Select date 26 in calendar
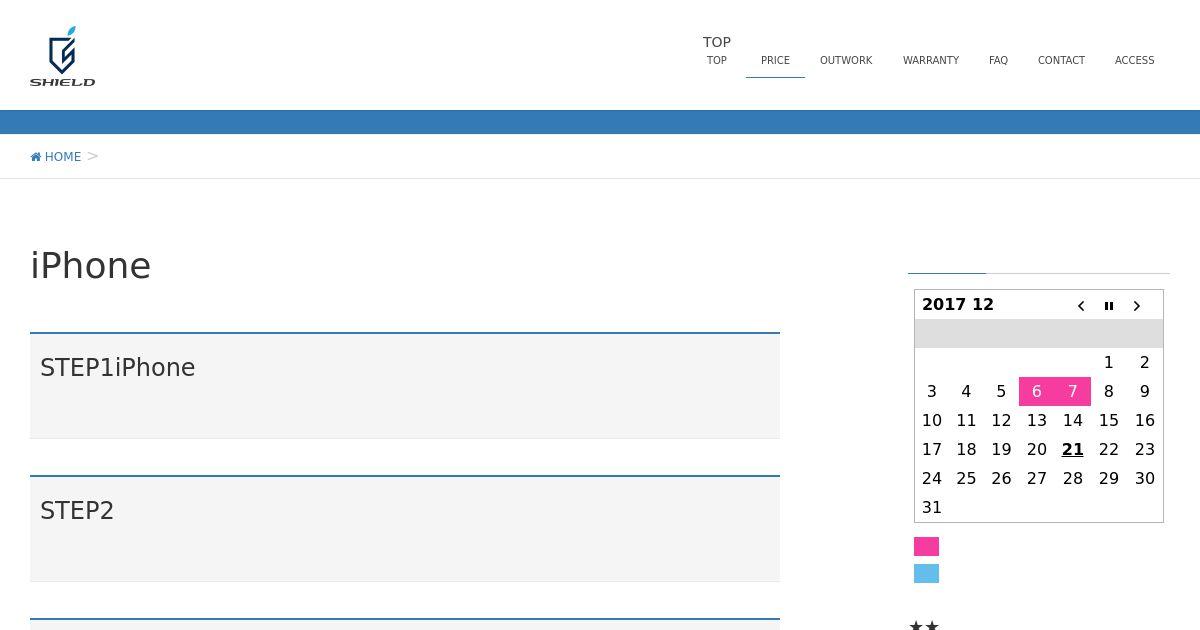The image size is (1200, 630). [1001, 478]
